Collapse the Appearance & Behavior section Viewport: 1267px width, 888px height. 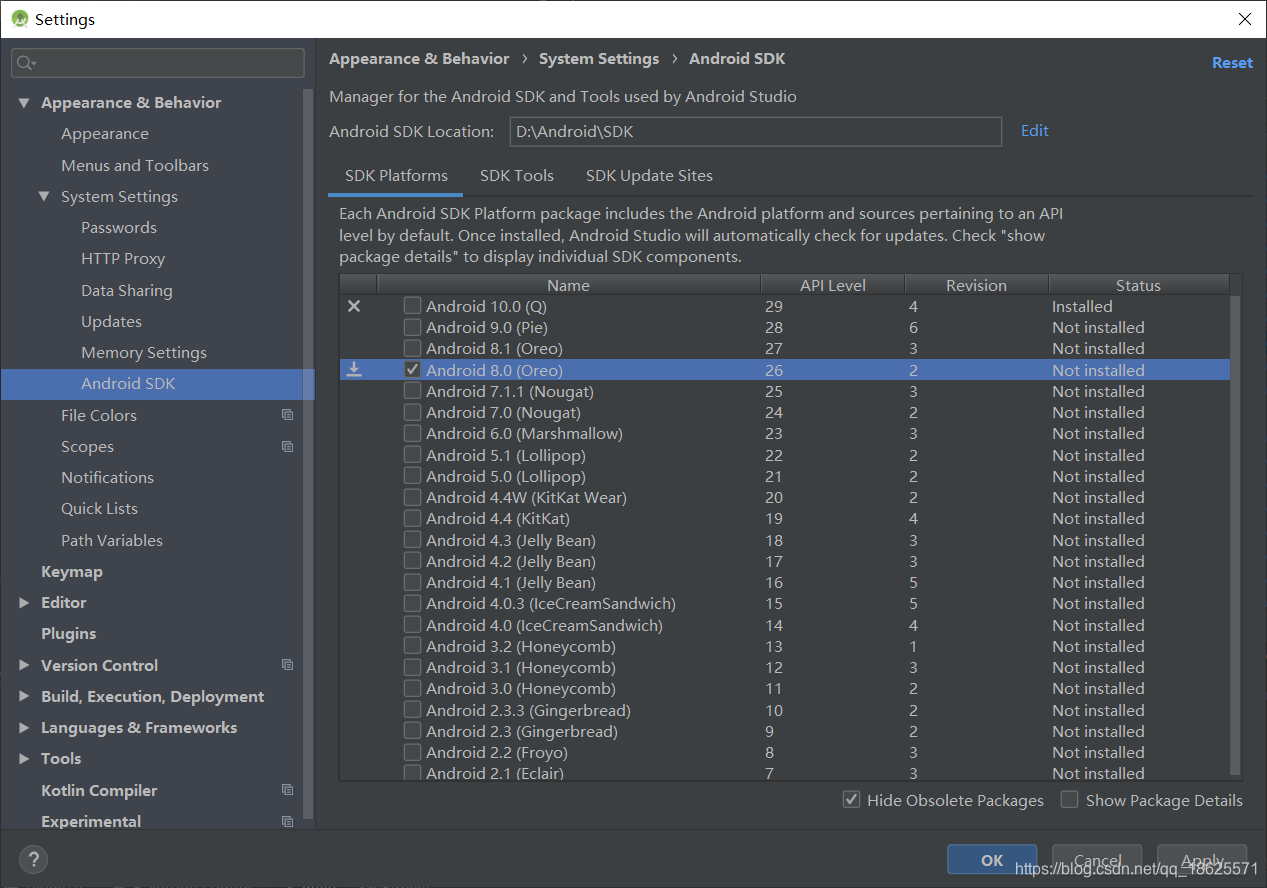point(24,103)
